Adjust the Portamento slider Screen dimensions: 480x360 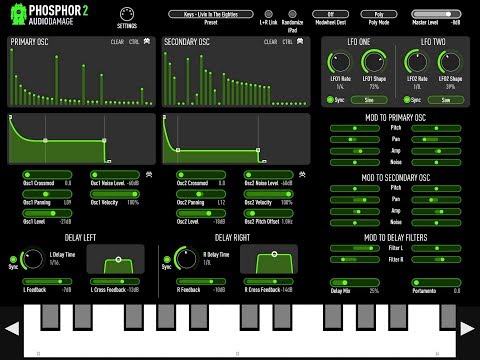tap(436, 283)
